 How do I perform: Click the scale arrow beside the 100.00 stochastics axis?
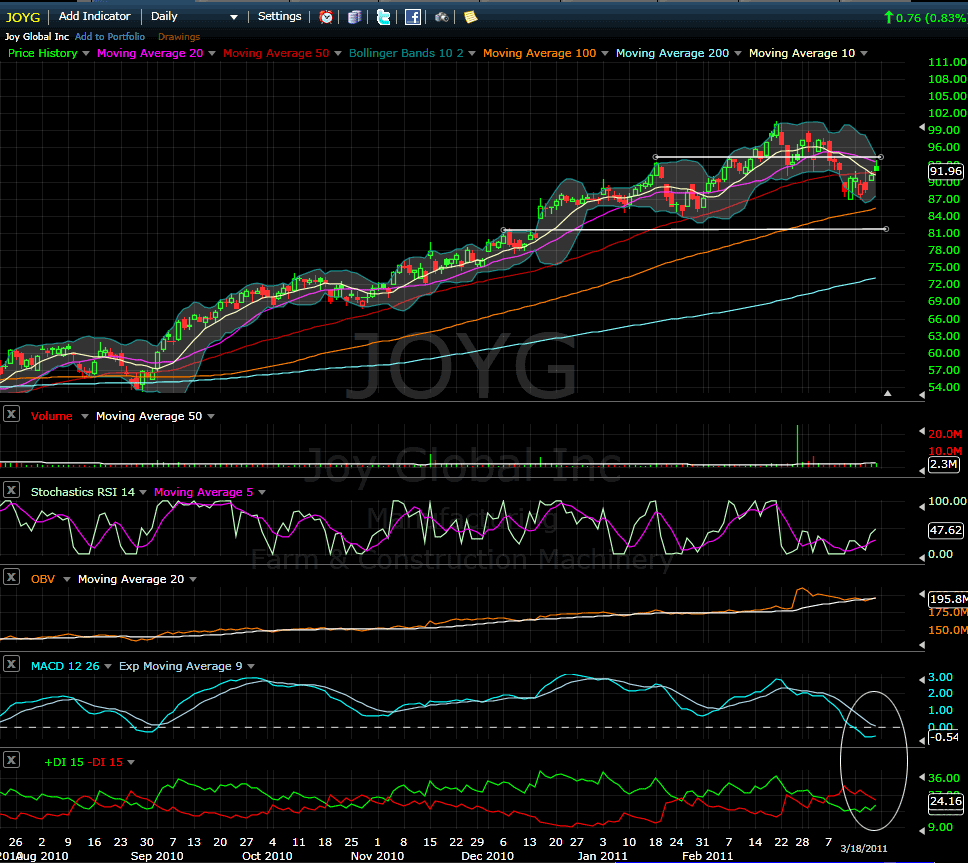[x=922, y=507]
